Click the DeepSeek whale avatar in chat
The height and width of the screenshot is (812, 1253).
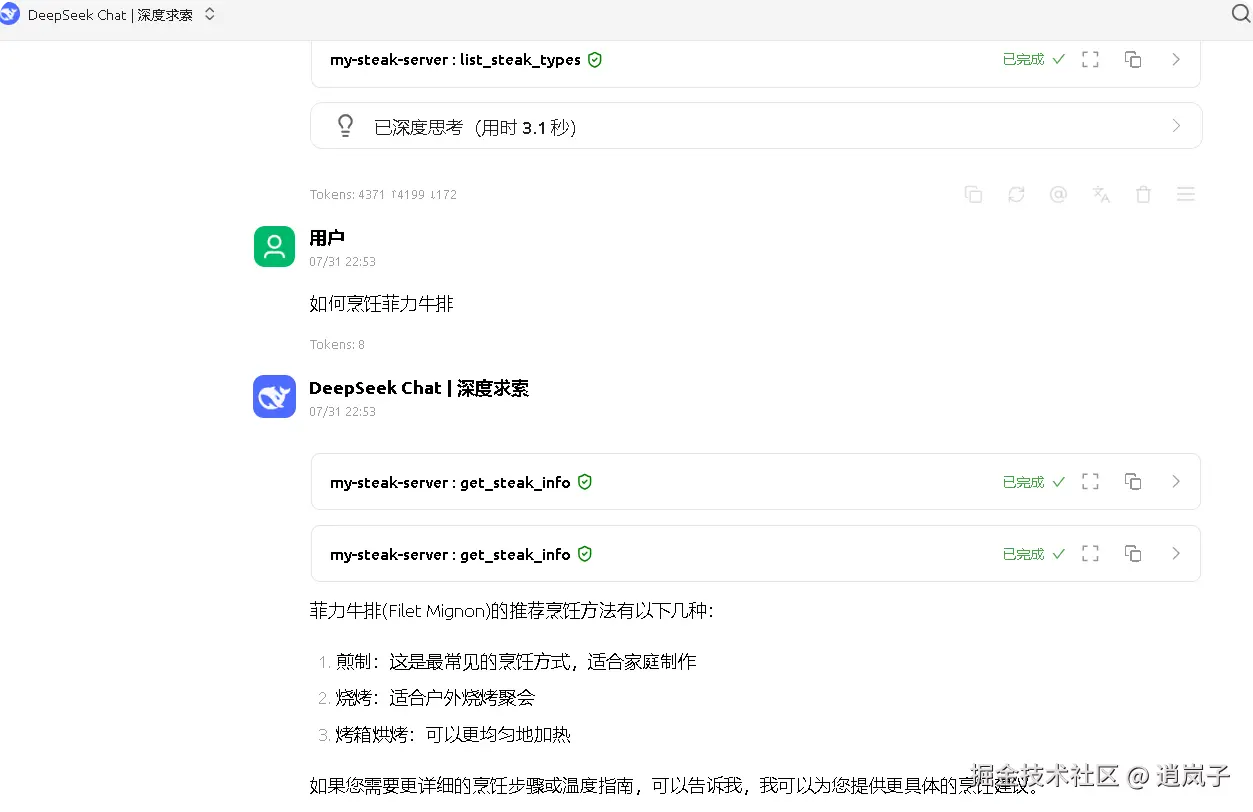click(x=274, y=396)
